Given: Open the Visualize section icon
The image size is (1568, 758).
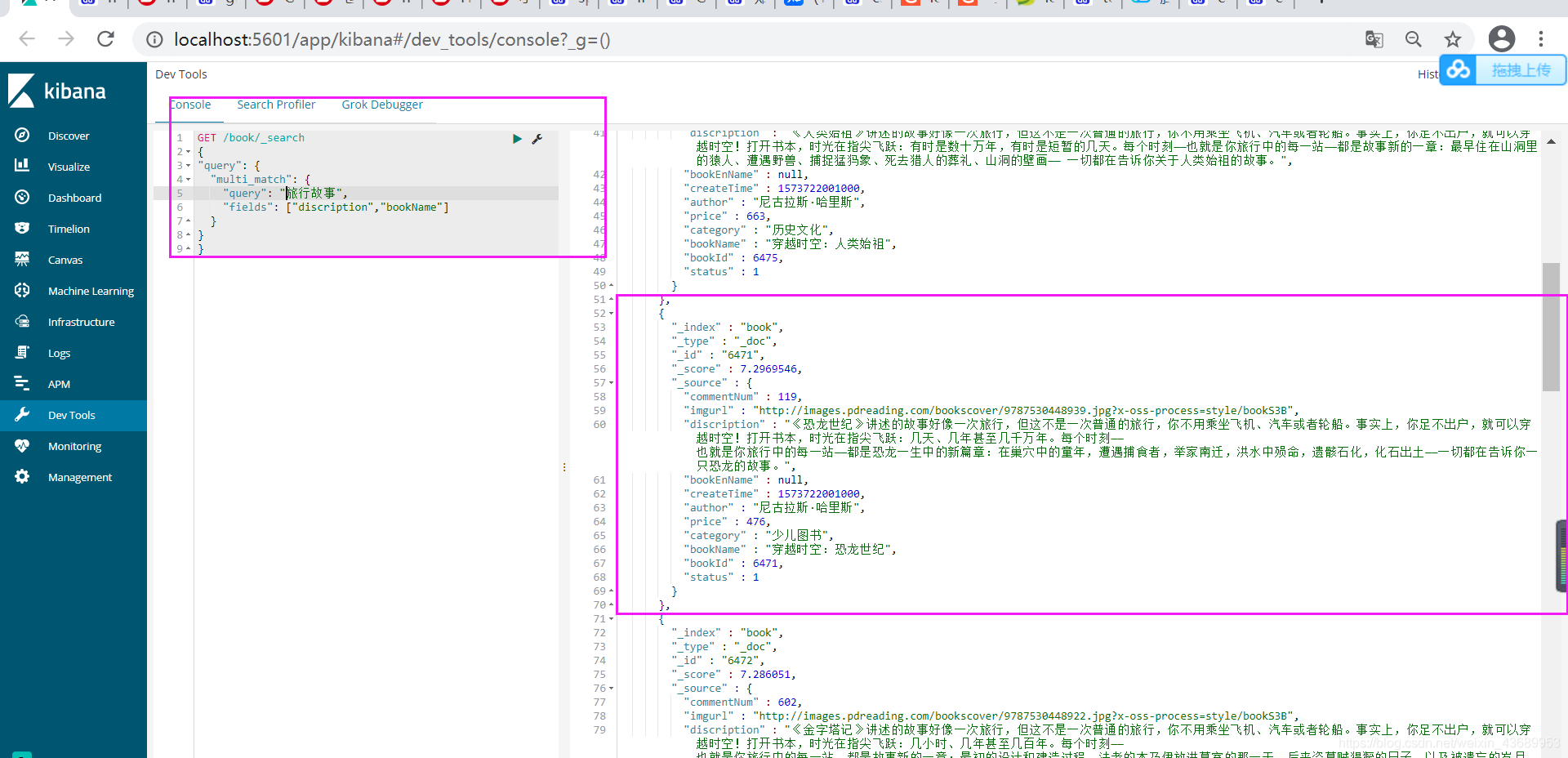Looking at the screenshot, I should (x=22, y=166).
